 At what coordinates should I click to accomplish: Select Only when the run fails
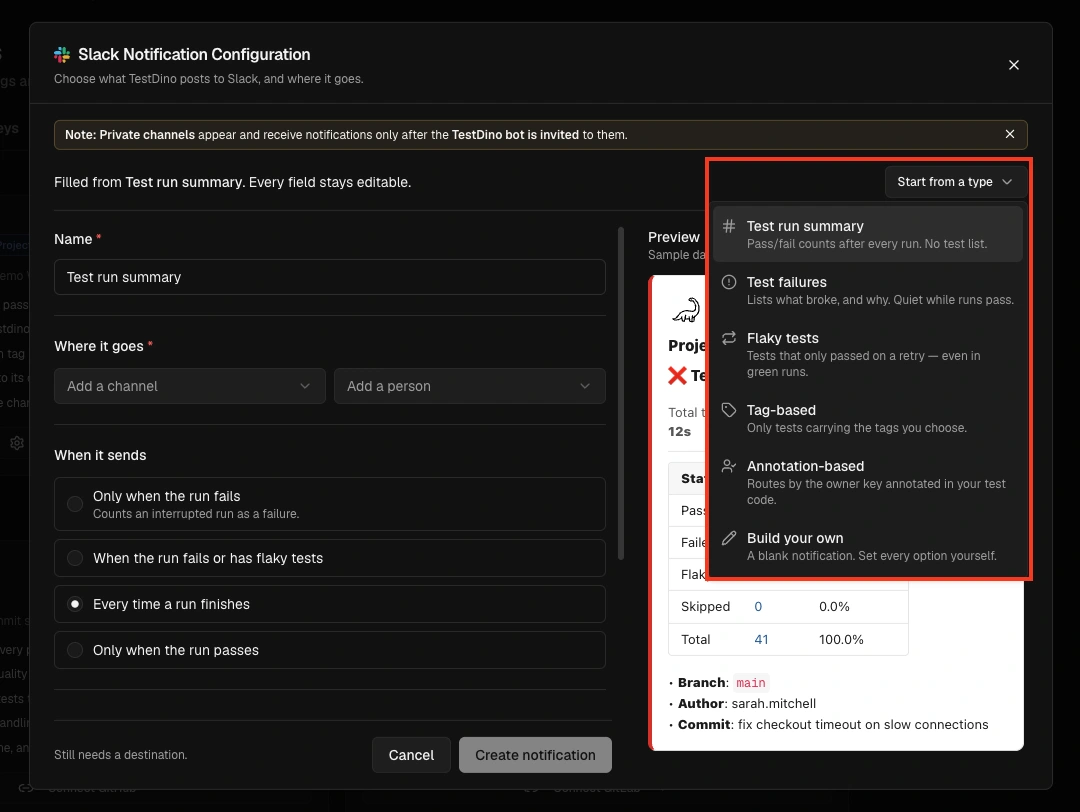(330, 504)
